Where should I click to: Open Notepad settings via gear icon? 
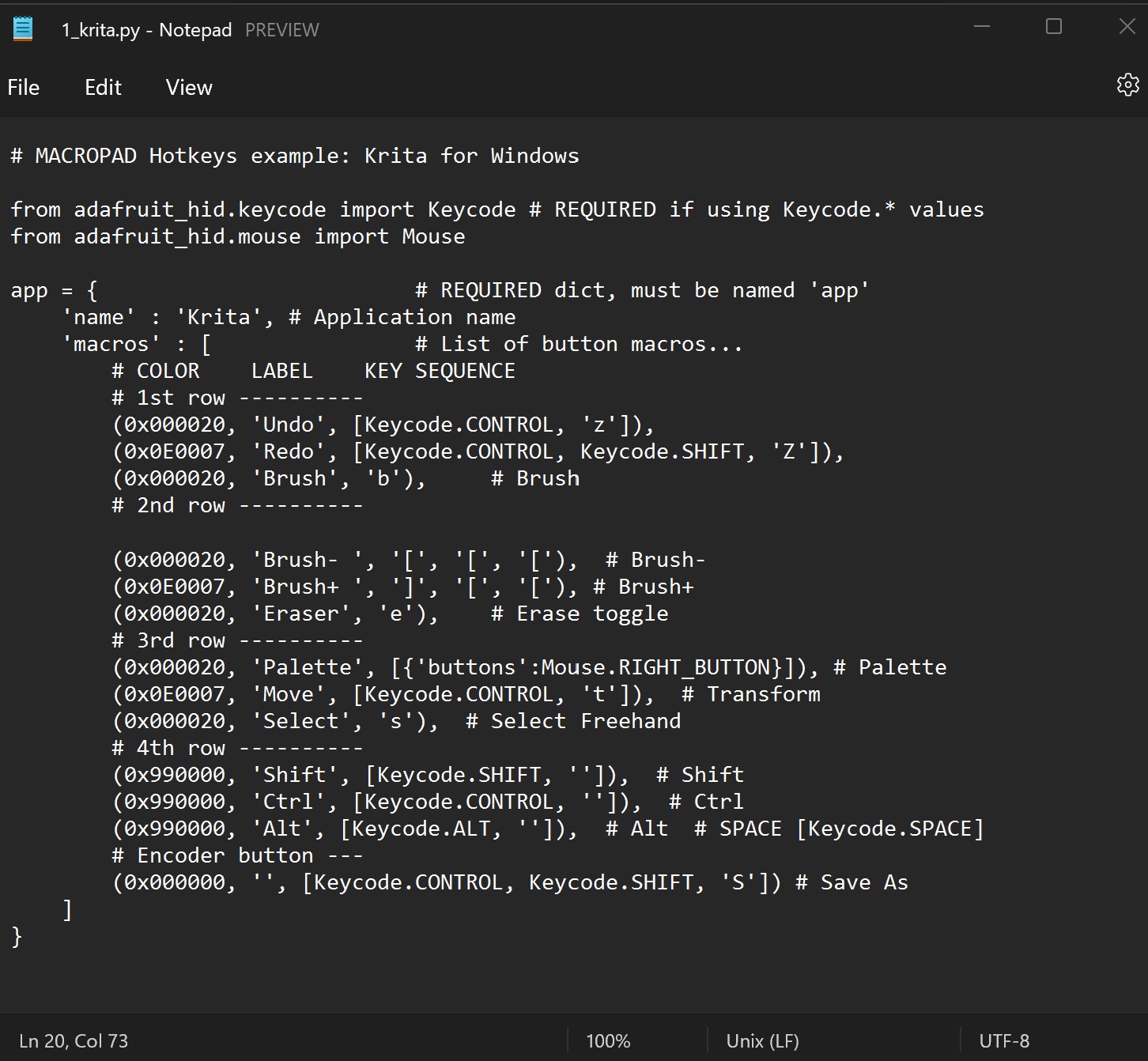tap(1127, 85)
